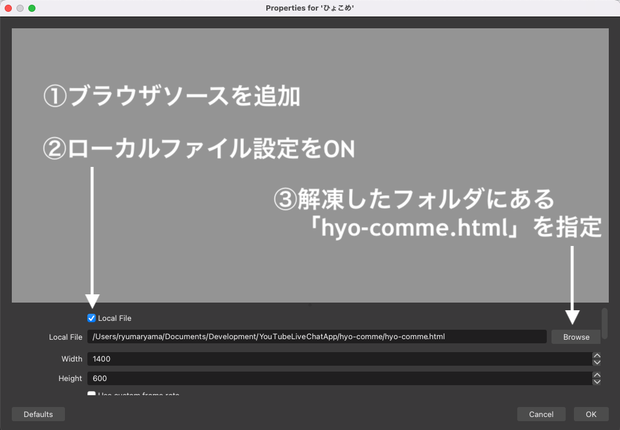Decrease Height with the down arrow
The height and width of the screenshot is (430, 620).
point(597,382)
